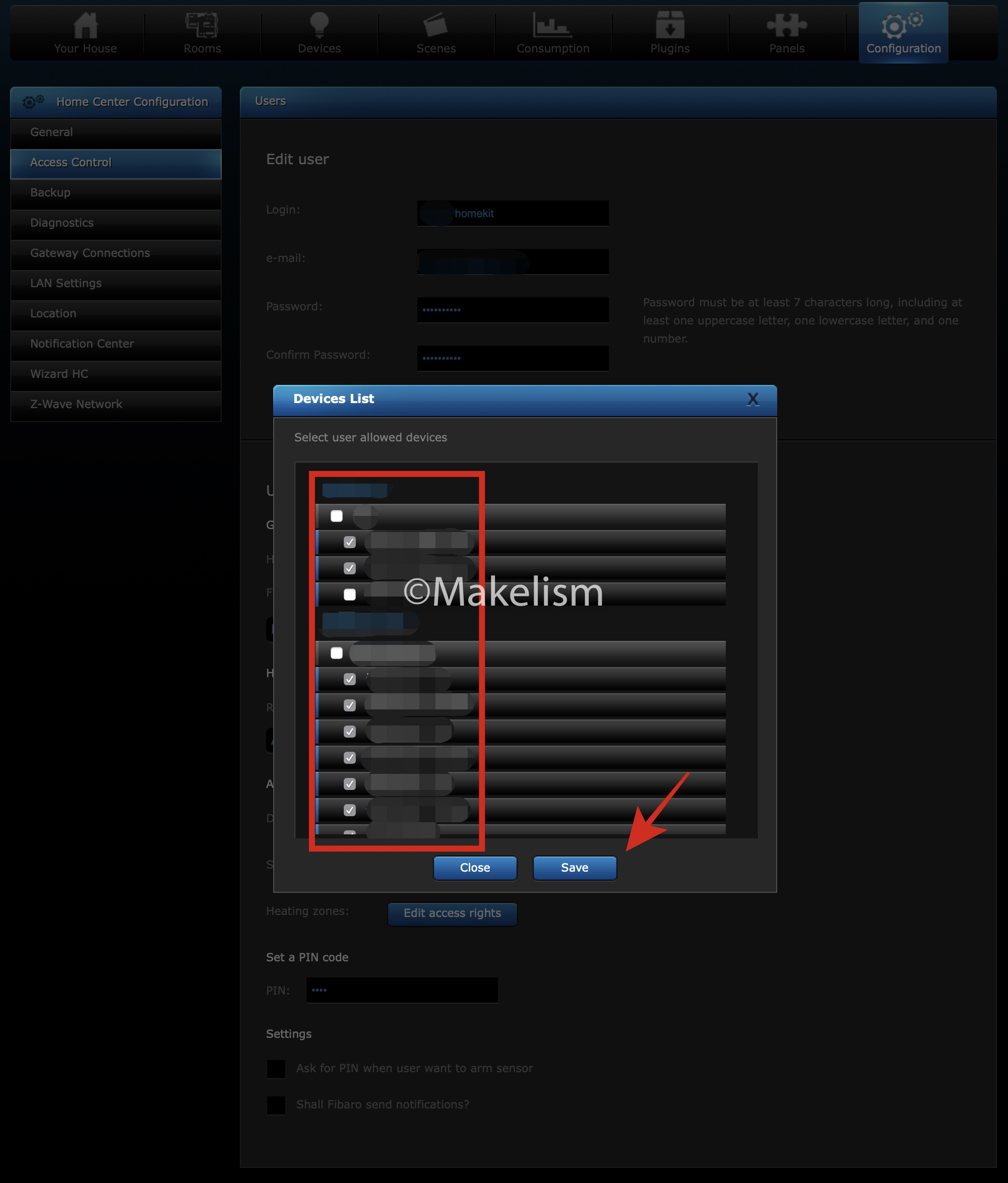Image resolution: width=1008 pixels, height=1183 pixels.
Task: Toggle the second room's select-all checkbox
Action: 336,653
